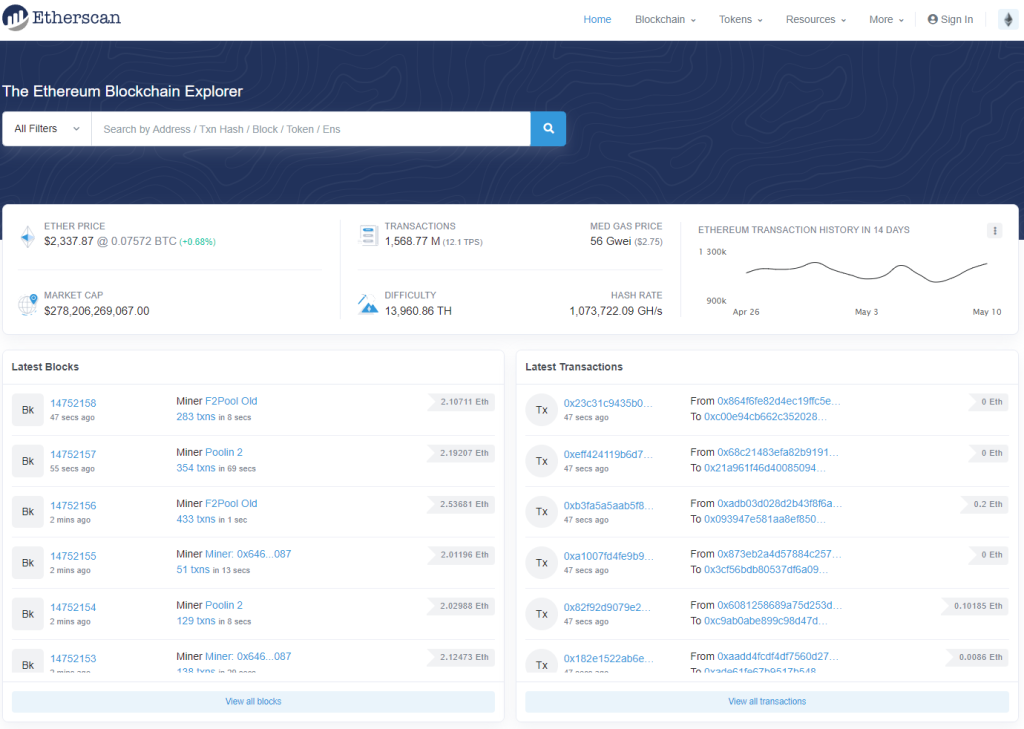The image size is (1024, 729).
Task: Click the Etherscan logo
Action: click(x=61, y=18)
